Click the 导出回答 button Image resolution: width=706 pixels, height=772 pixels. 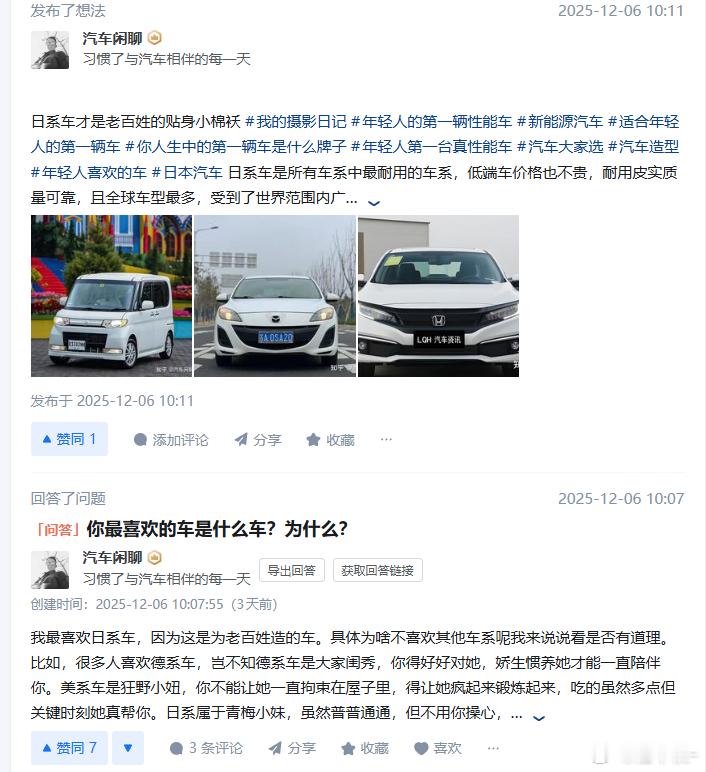291,570
